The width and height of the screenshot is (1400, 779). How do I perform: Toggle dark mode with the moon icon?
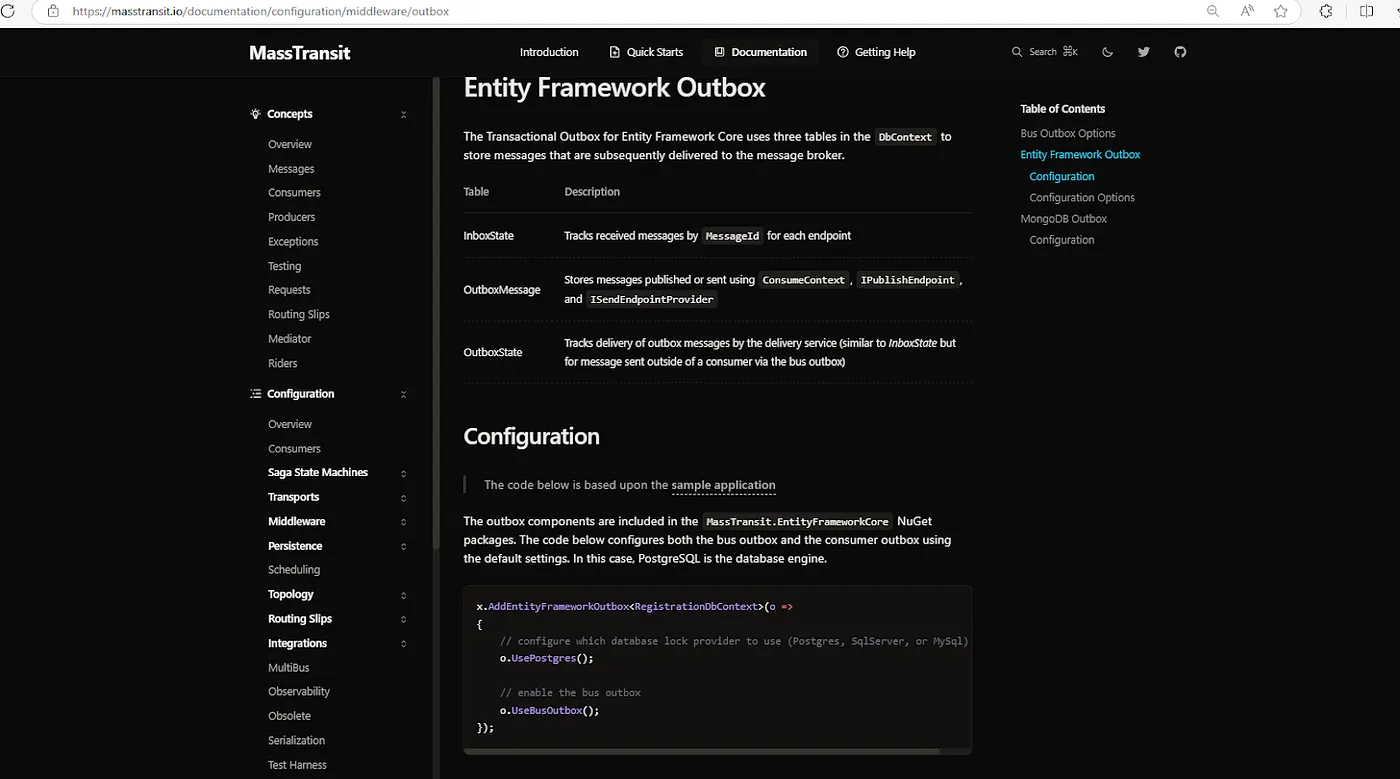click(1107, 52)
